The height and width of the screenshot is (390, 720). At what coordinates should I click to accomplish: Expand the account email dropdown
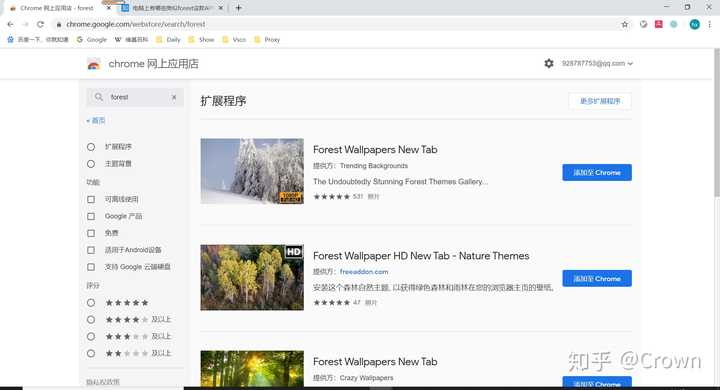pos(597,63)
